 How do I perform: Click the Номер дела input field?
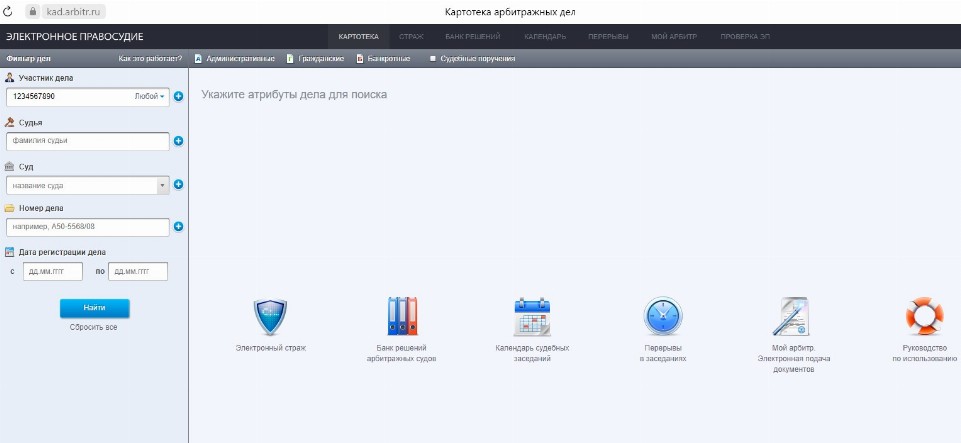(x=87, y=227)
